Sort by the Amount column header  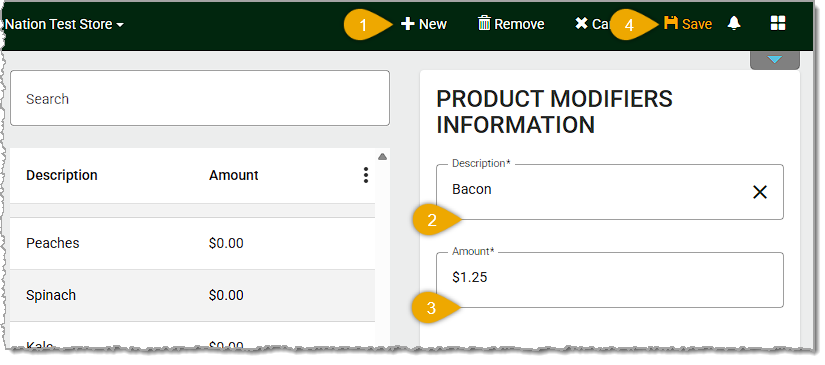coord(234,175)
